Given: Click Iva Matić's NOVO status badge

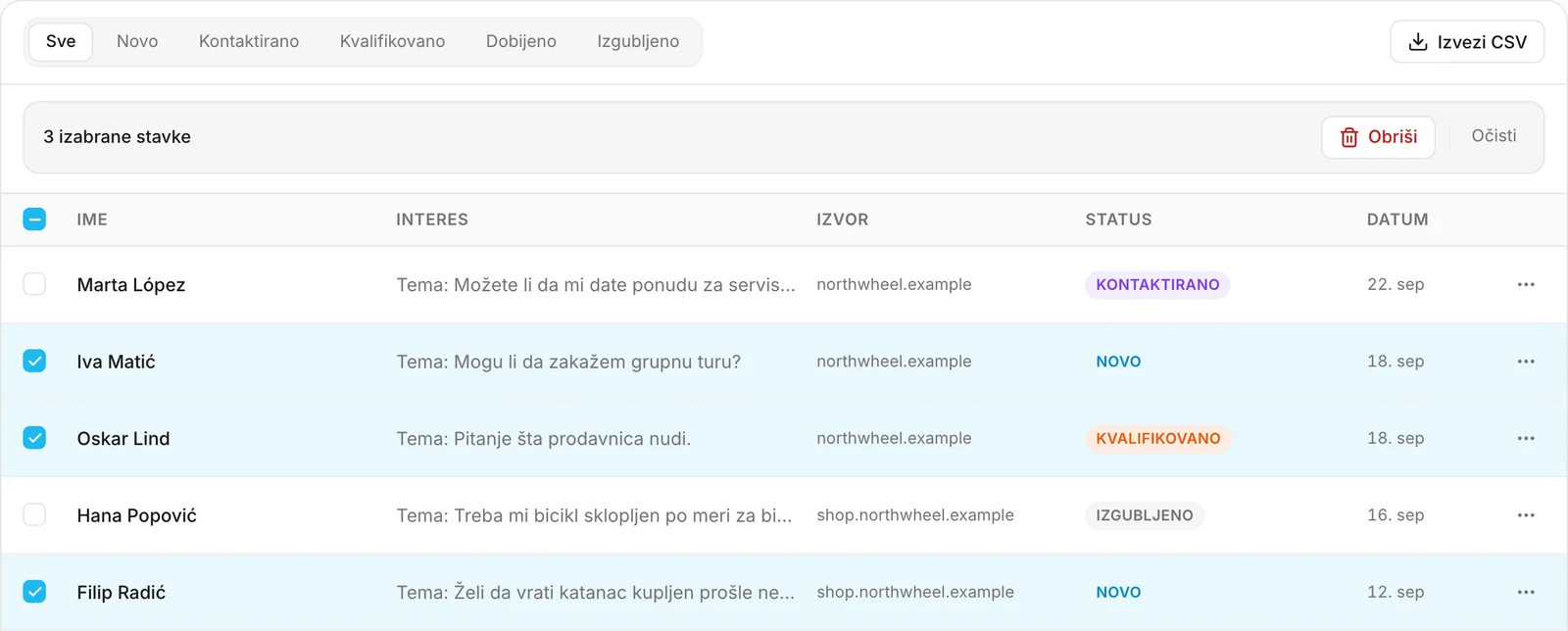Looking at the screenshot, I should 1118,362.
